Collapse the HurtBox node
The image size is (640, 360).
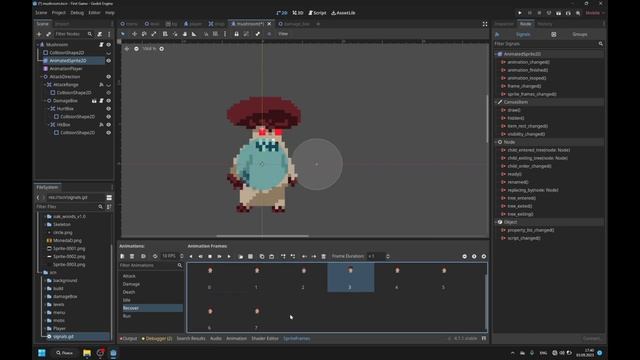pyautogui.click(x=49, y=109)
